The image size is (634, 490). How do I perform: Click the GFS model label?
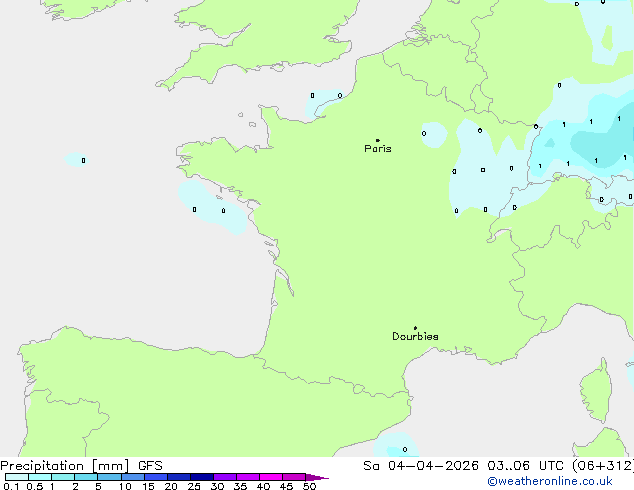(151, 465)
